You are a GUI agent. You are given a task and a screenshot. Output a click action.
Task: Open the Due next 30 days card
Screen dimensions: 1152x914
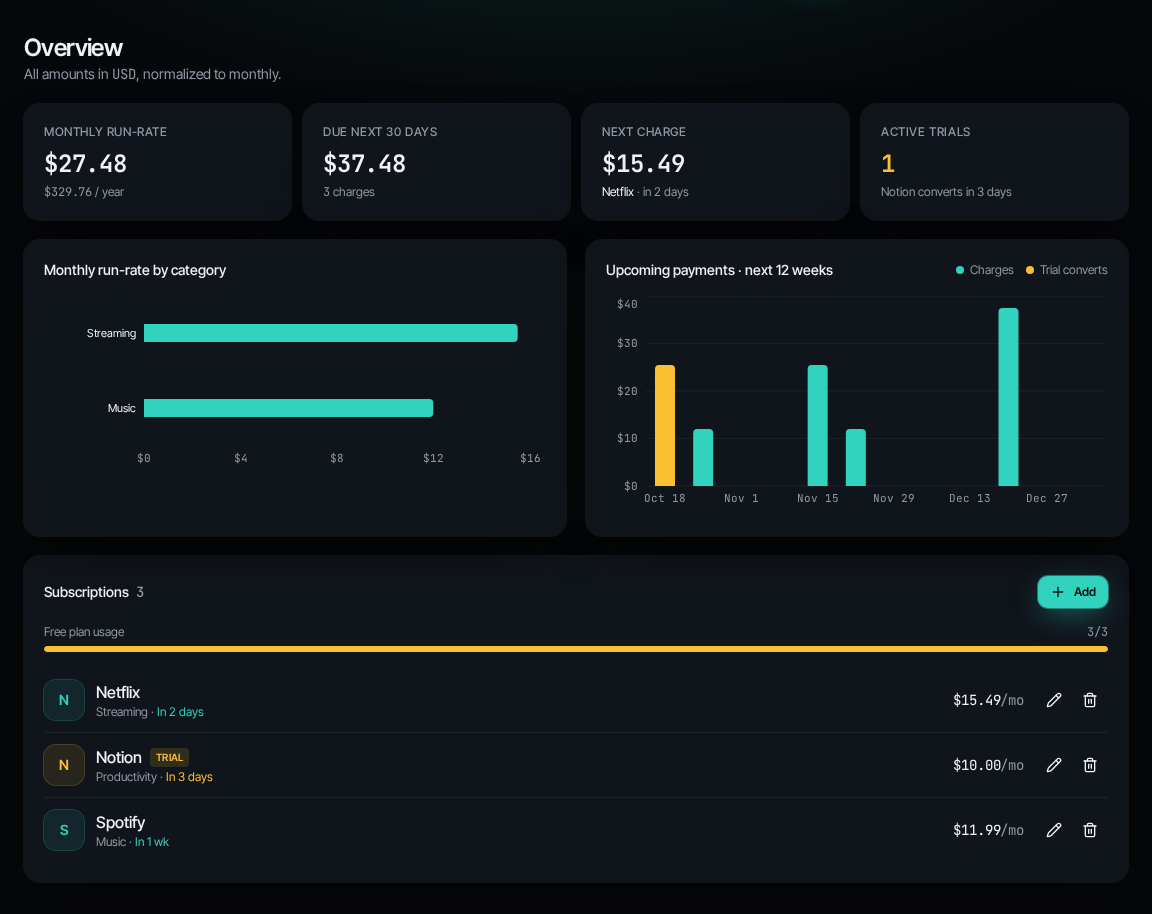pos(436,162)
